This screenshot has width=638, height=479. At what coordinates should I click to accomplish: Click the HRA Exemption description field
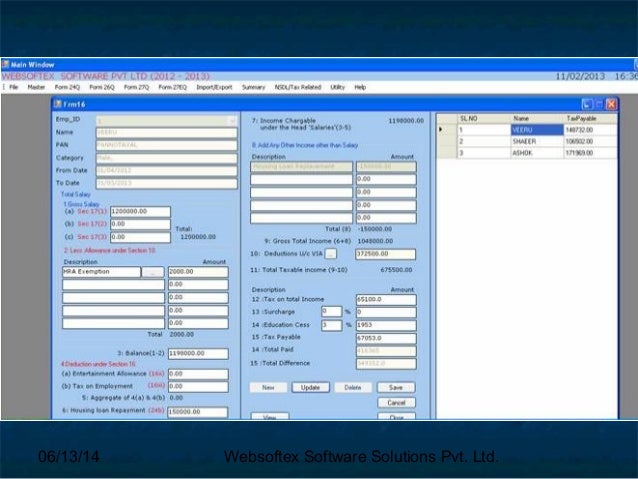101,272
